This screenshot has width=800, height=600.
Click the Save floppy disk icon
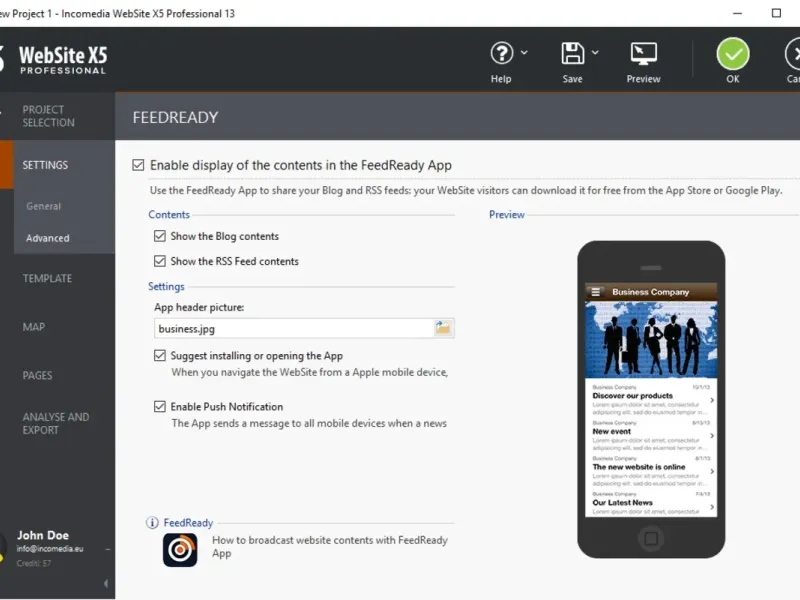[572, 53]
